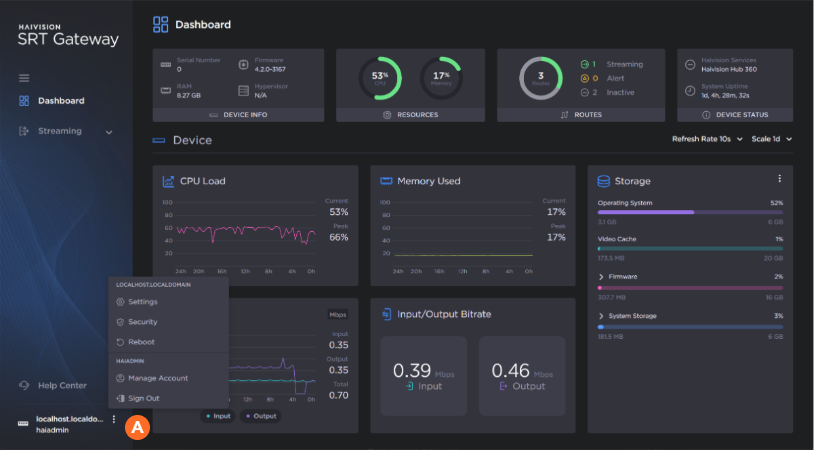Click the three-dot menu next to localhost
This screenshot has height=450, width=814.
(x=114, y=420)
